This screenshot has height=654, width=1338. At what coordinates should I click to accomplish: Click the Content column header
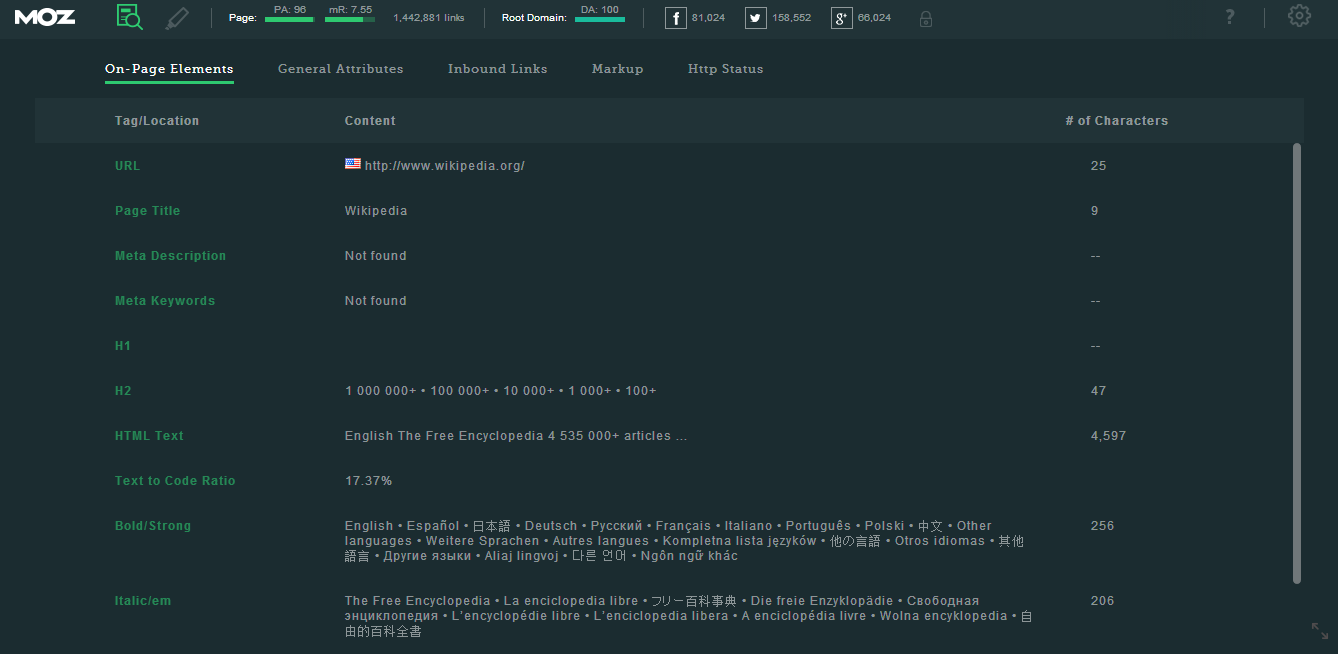(370, 121)
